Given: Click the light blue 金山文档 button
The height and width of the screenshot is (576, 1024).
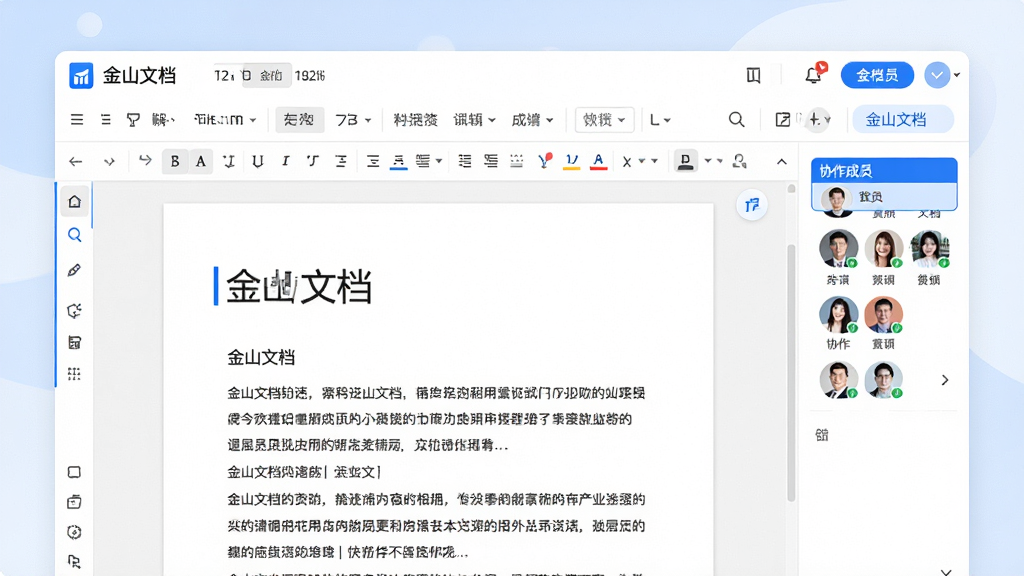Looking at the screenshot, I should click(x=903, y=120).
